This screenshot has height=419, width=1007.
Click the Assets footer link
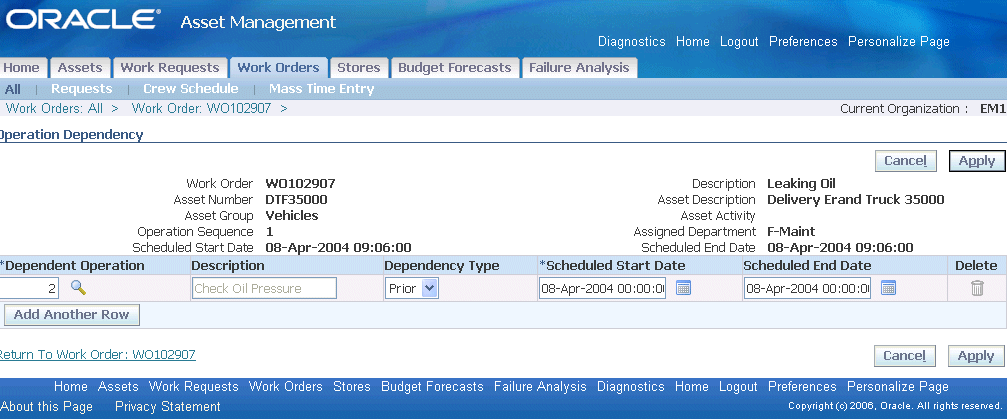[118, 387]
